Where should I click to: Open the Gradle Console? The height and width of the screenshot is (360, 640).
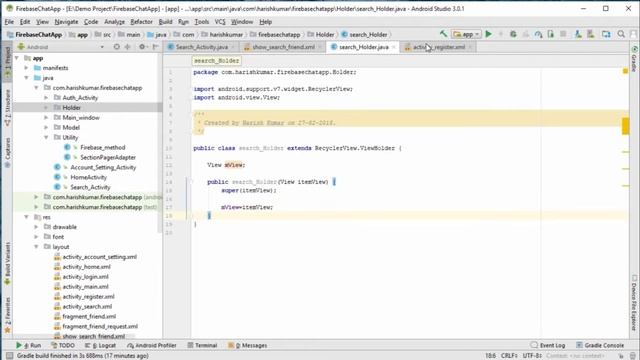(x=600, y=345)
